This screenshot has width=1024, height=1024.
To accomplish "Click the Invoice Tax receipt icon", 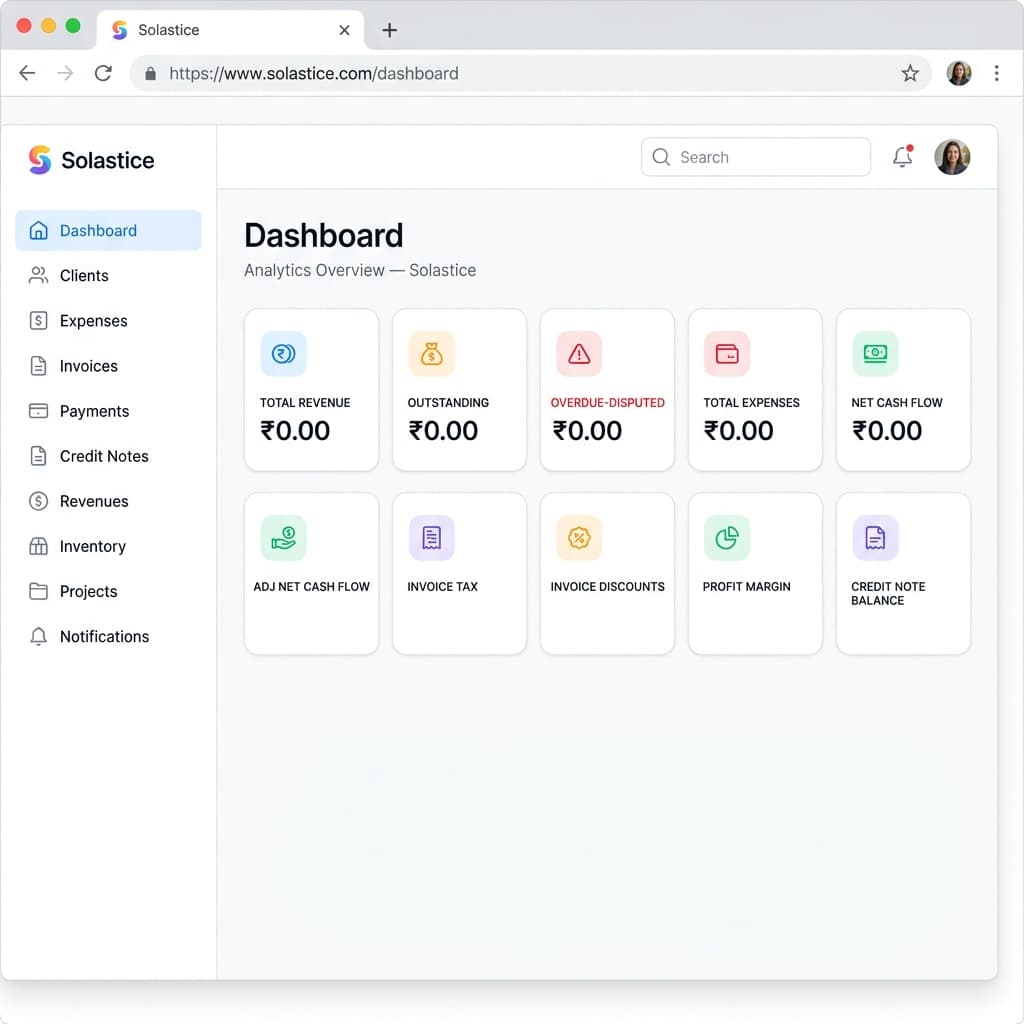I will [x=431, y=537].
